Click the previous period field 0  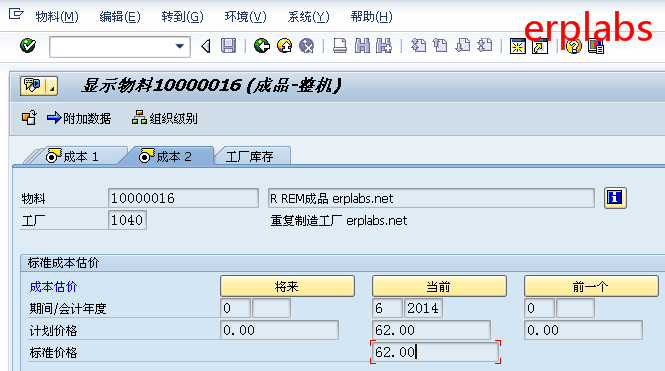[x=539, y=308]
